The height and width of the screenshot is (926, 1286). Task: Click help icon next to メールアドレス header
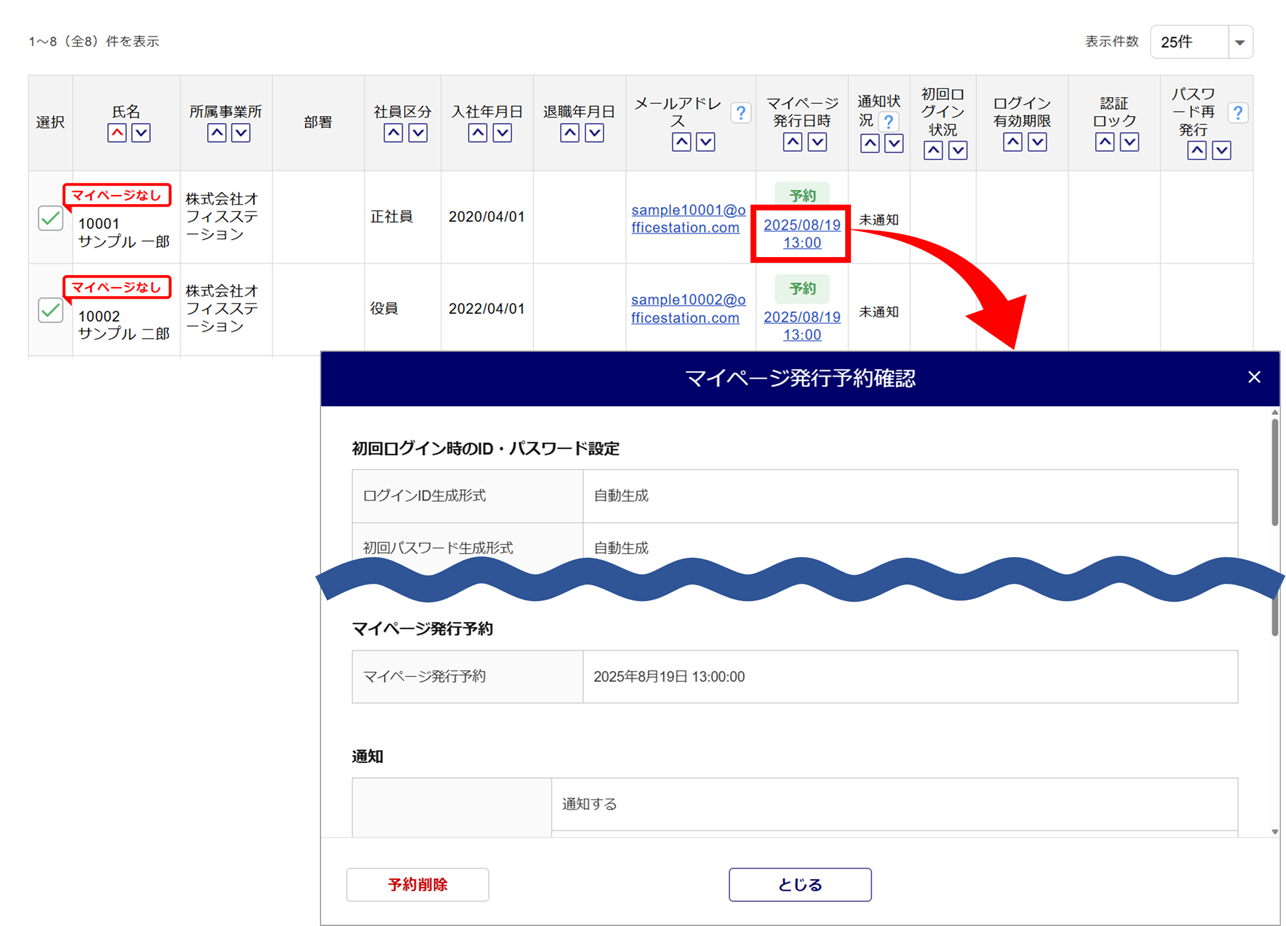741,113
